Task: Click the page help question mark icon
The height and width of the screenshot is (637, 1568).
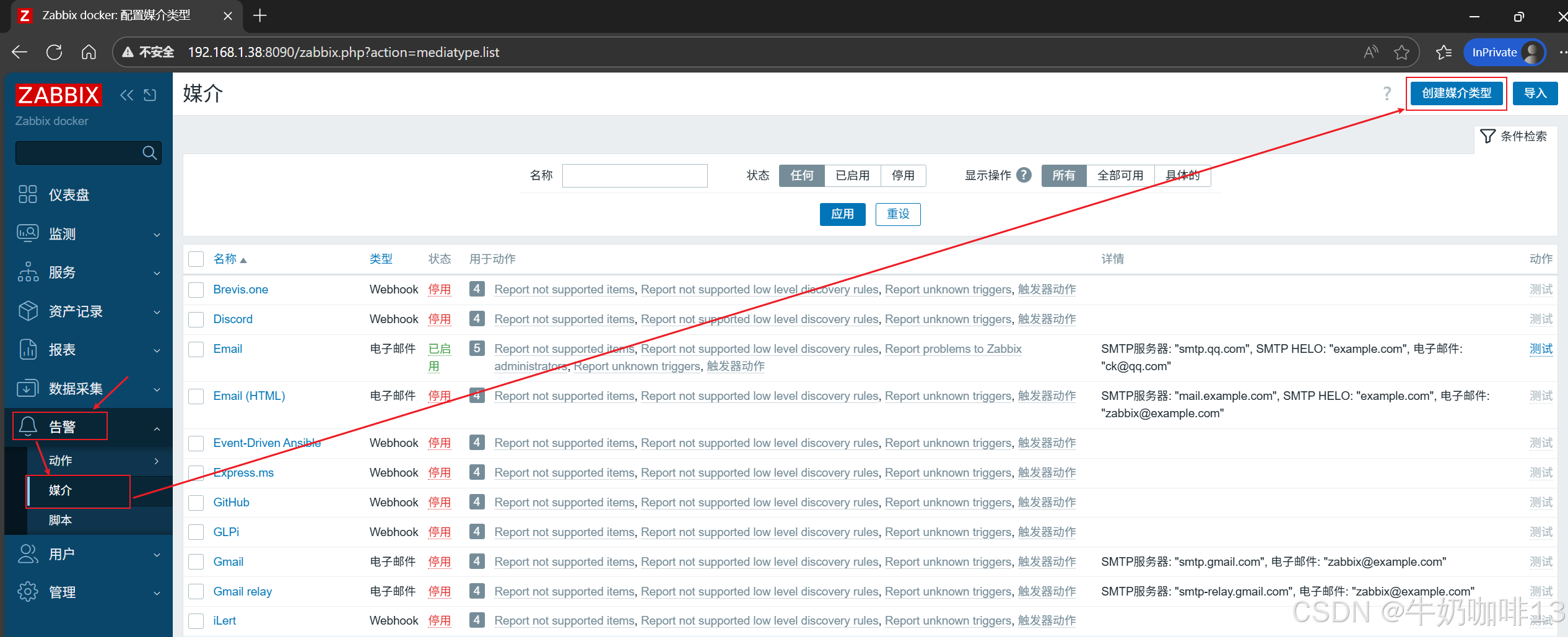Action: [x=1387, y=93]
